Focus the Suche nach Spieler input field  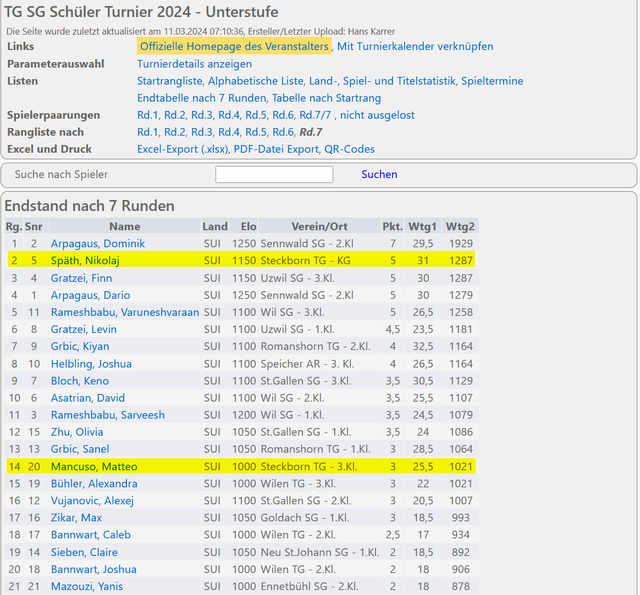click(274, 174)
